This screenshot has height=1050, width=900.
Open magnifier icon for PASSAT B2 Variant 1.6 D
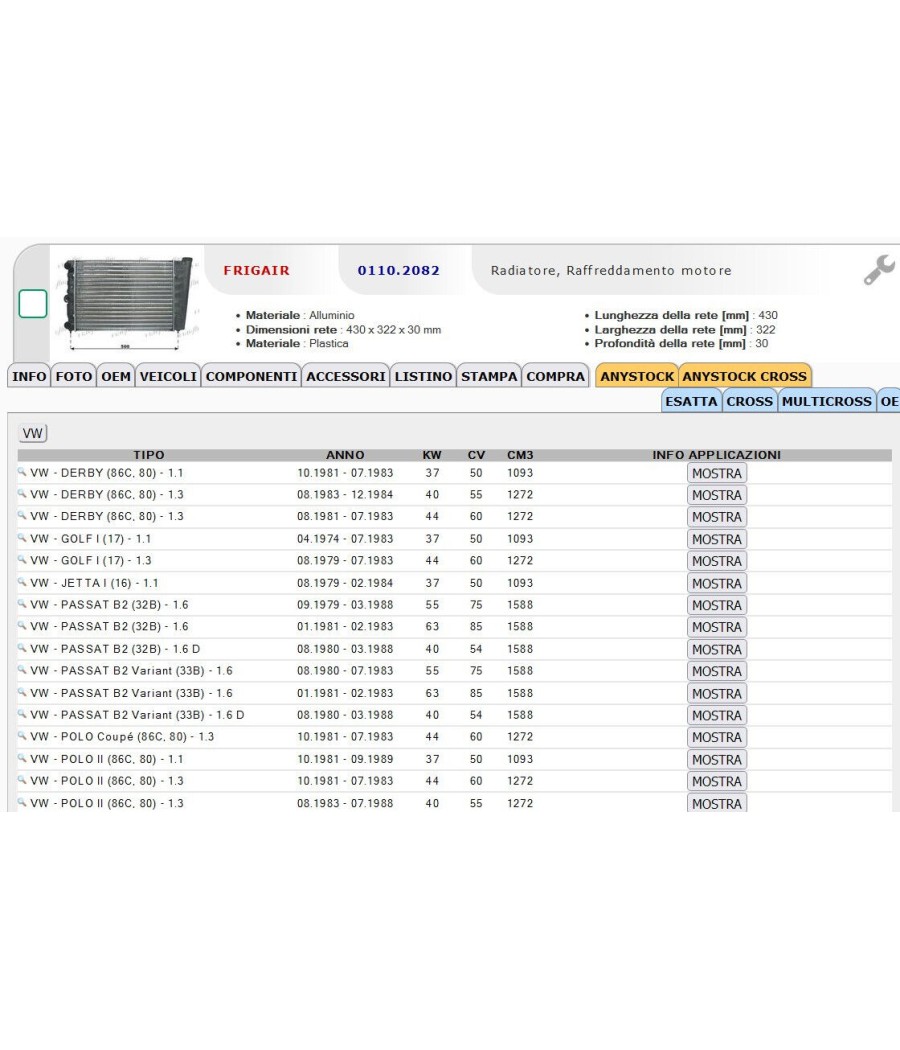point(22,714)
